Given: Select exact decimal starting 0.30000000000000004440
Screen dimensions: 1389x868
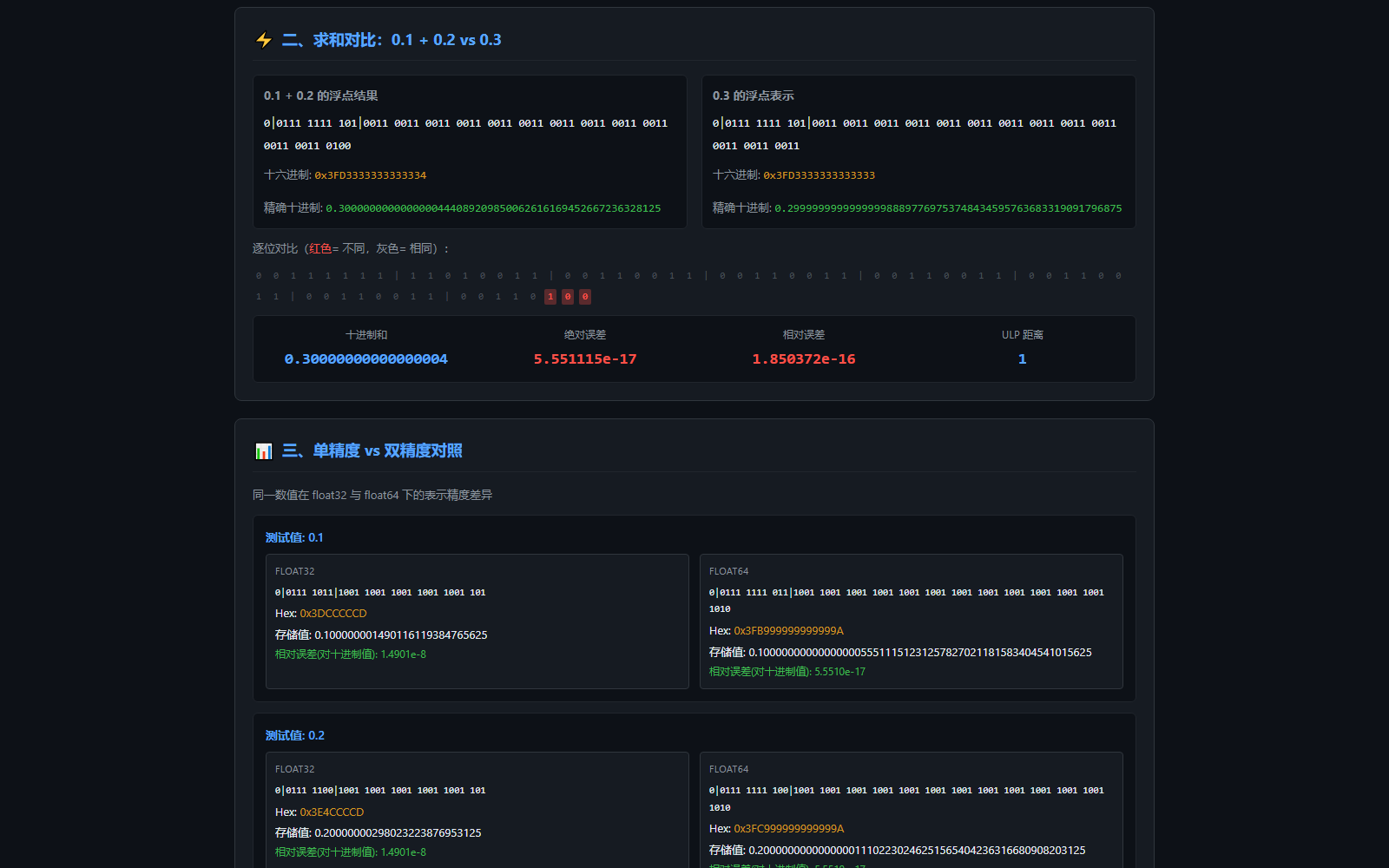Looking at the screenshot, I should pos(493,208).
